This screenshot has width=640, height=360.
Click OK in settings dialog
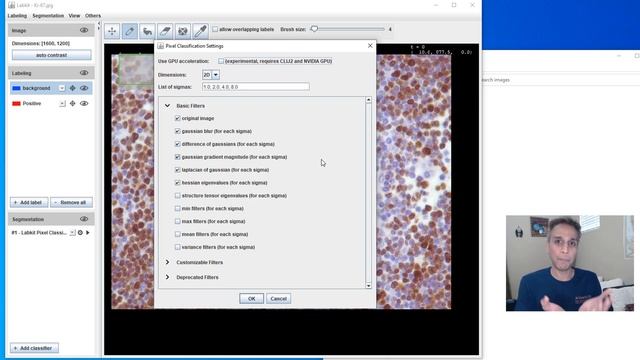251,299
